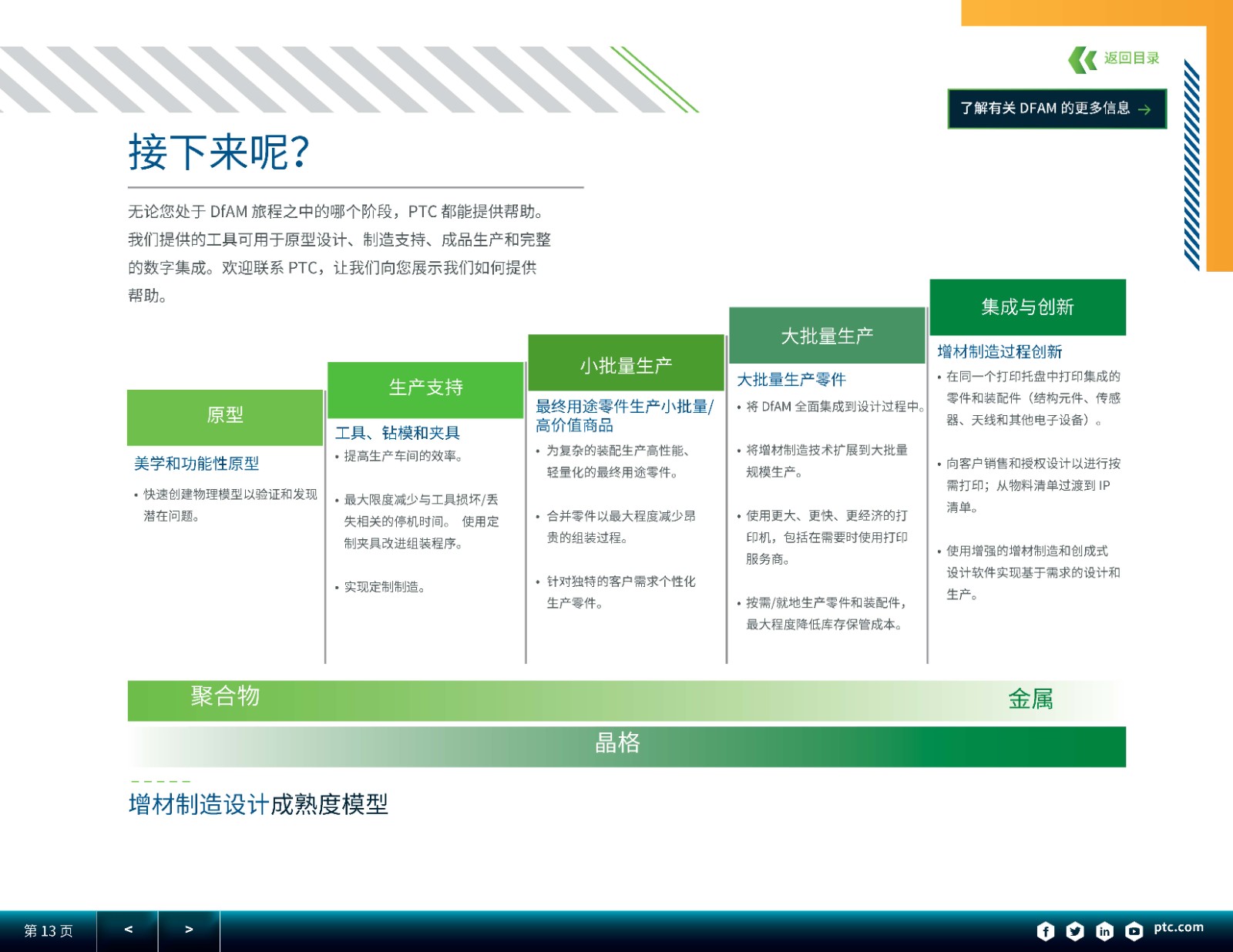Click the 增材制造设计成熟度模型 caption
1233x952 pixels.
click(258, 805)
